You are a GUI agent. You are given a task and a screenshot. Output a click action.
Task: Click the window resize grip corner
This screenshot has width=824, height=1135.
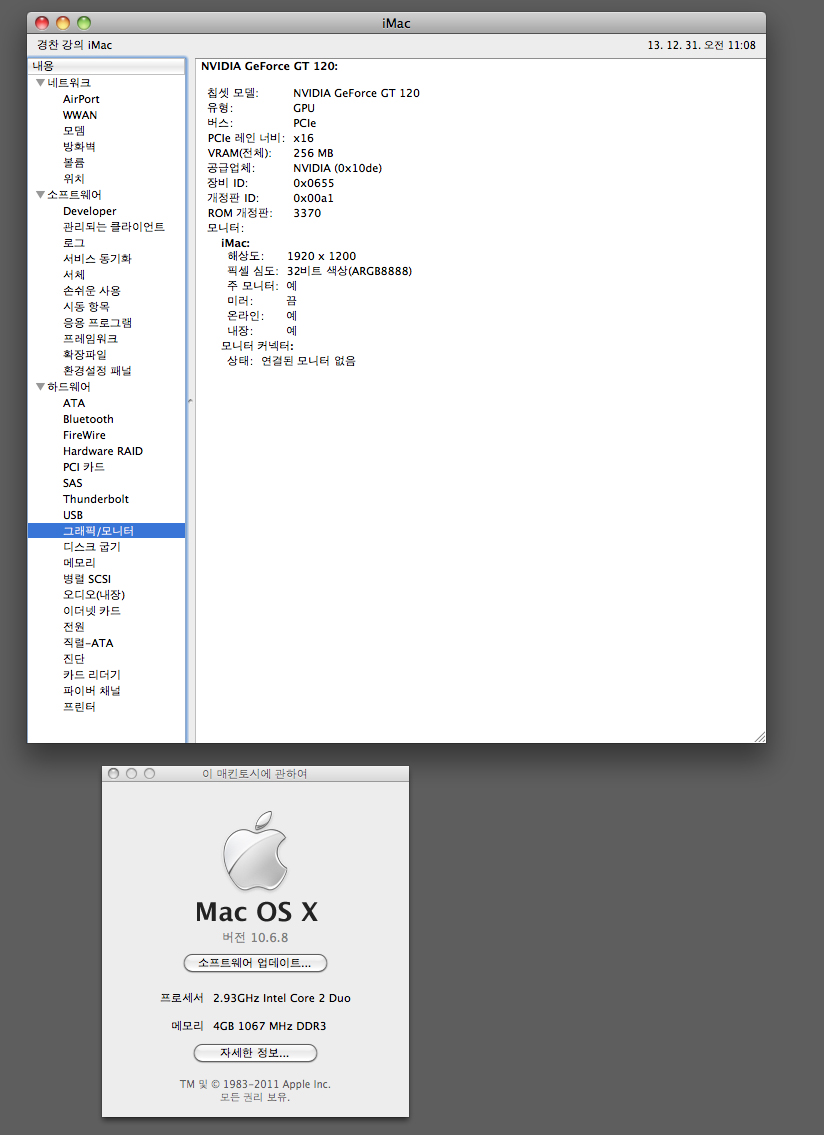pyautogui.click(x=759, y=736)
